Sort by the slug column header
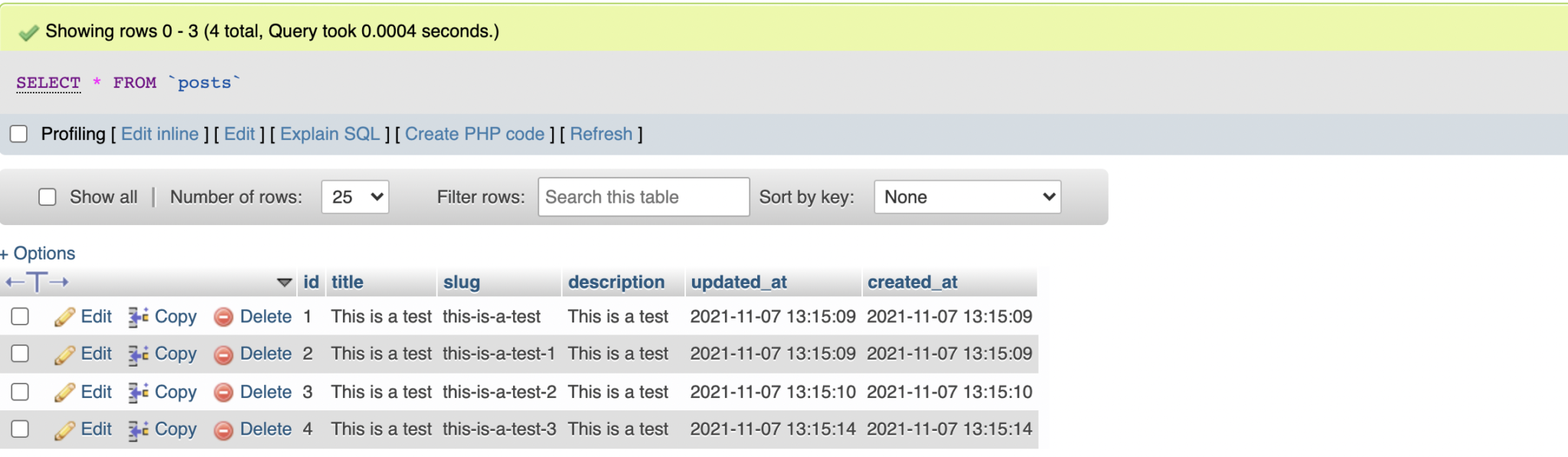Viewport: 1568px width, 457px height. (462, 282)
